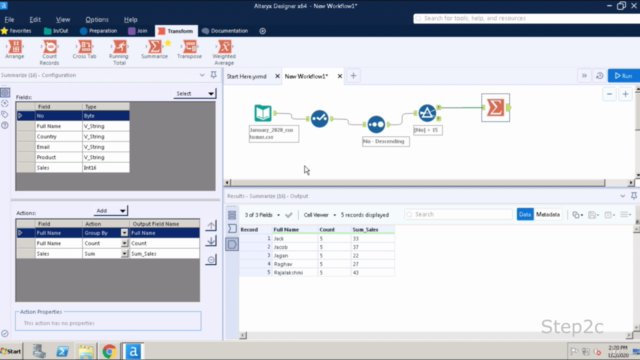This screenshot has width=640, height=360.
Task: Open the Options menu
Action: pos(97,20)
